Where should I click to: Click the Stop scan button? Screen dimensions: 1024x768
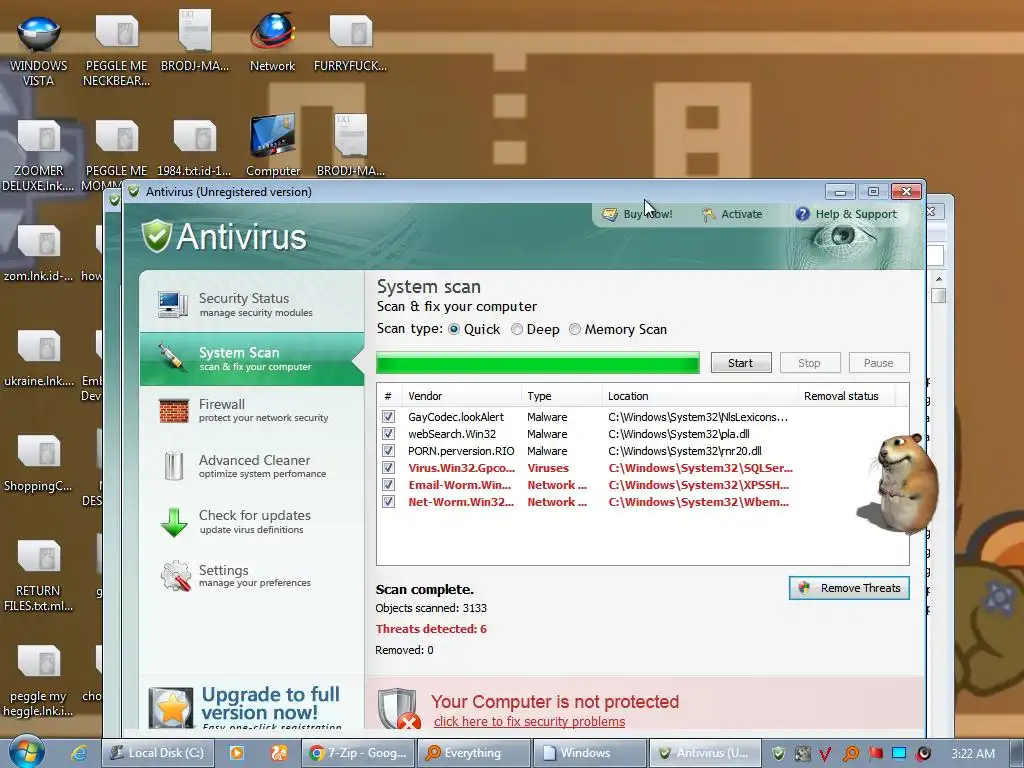coord(809,362)
